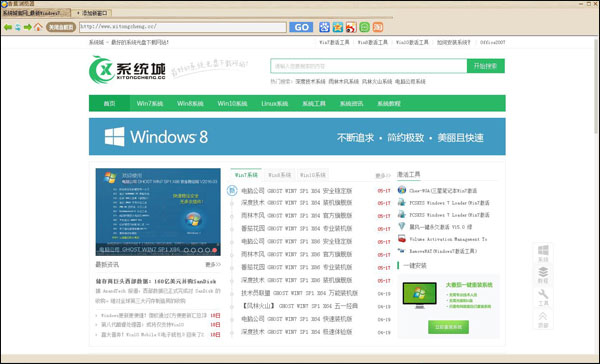Click hot search 电脑公司系统
Viewport: 600px width, 364px height.
point(410,82)
